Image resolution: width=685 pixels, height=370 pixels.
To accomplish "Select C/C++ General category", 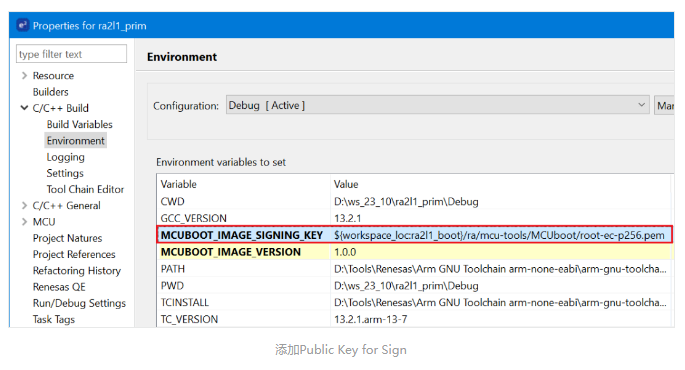I will 66,205.
